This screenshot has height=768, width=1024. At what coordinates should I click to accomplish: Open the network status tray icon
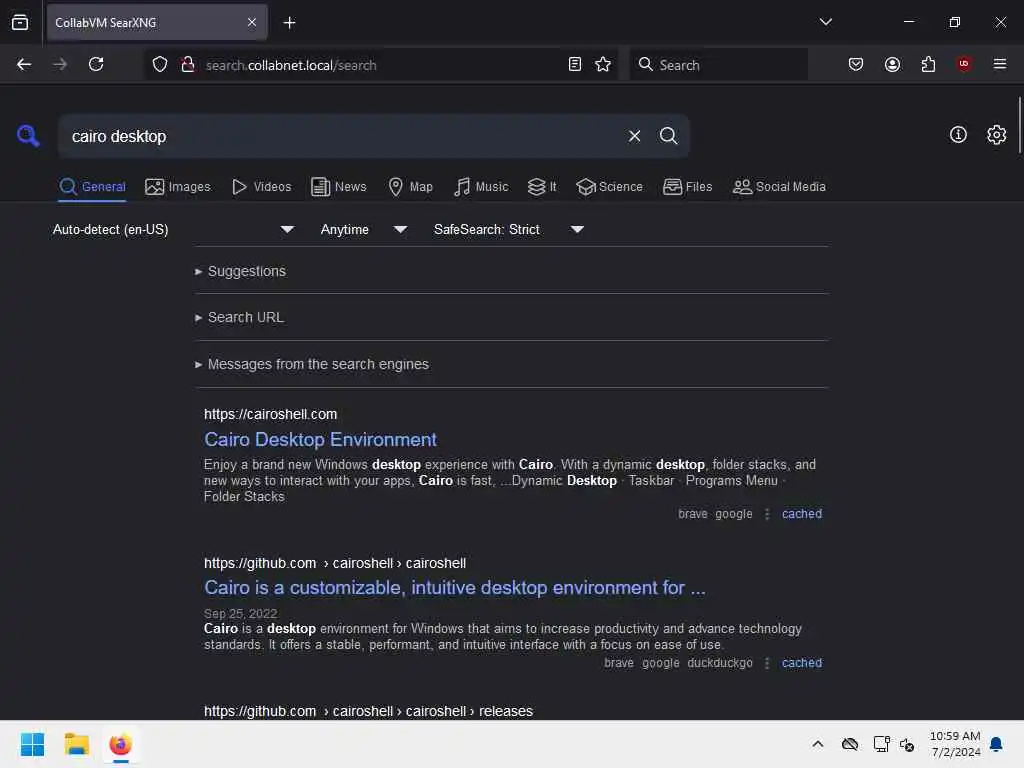click(882, 744)
